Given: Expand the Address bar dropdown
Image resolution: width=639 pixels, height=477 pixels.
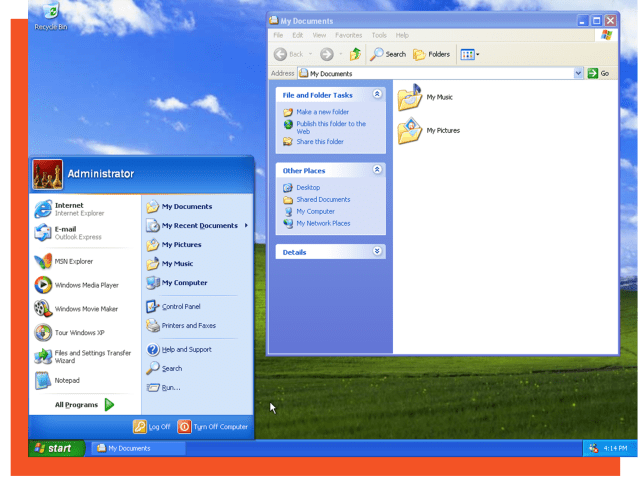Looking at the screenshot, I should 578,73.
